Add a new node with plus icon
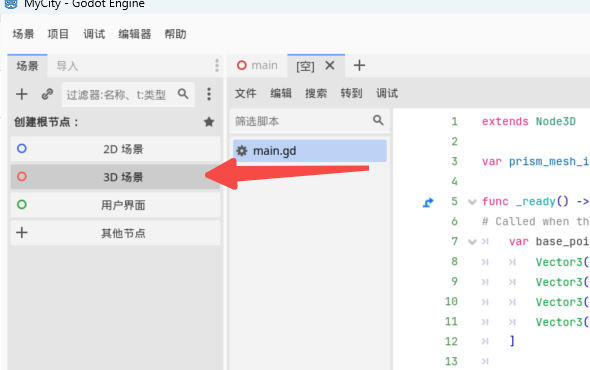The width and height of the screenshot is (590, 370). tap(22, 94)
